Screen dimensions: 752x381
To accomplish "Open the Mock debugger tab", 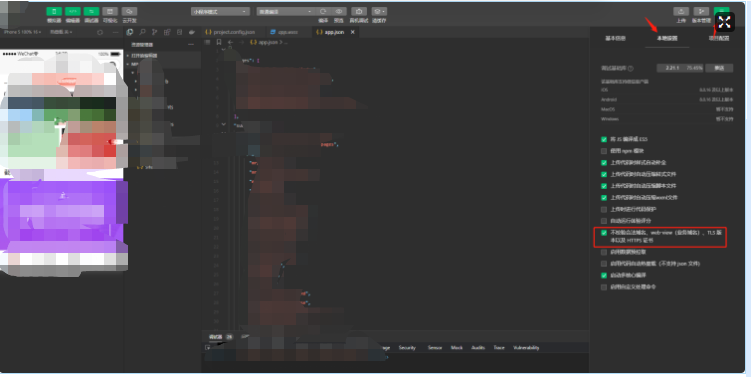I will pyautogui.click(x=457, y=347).
